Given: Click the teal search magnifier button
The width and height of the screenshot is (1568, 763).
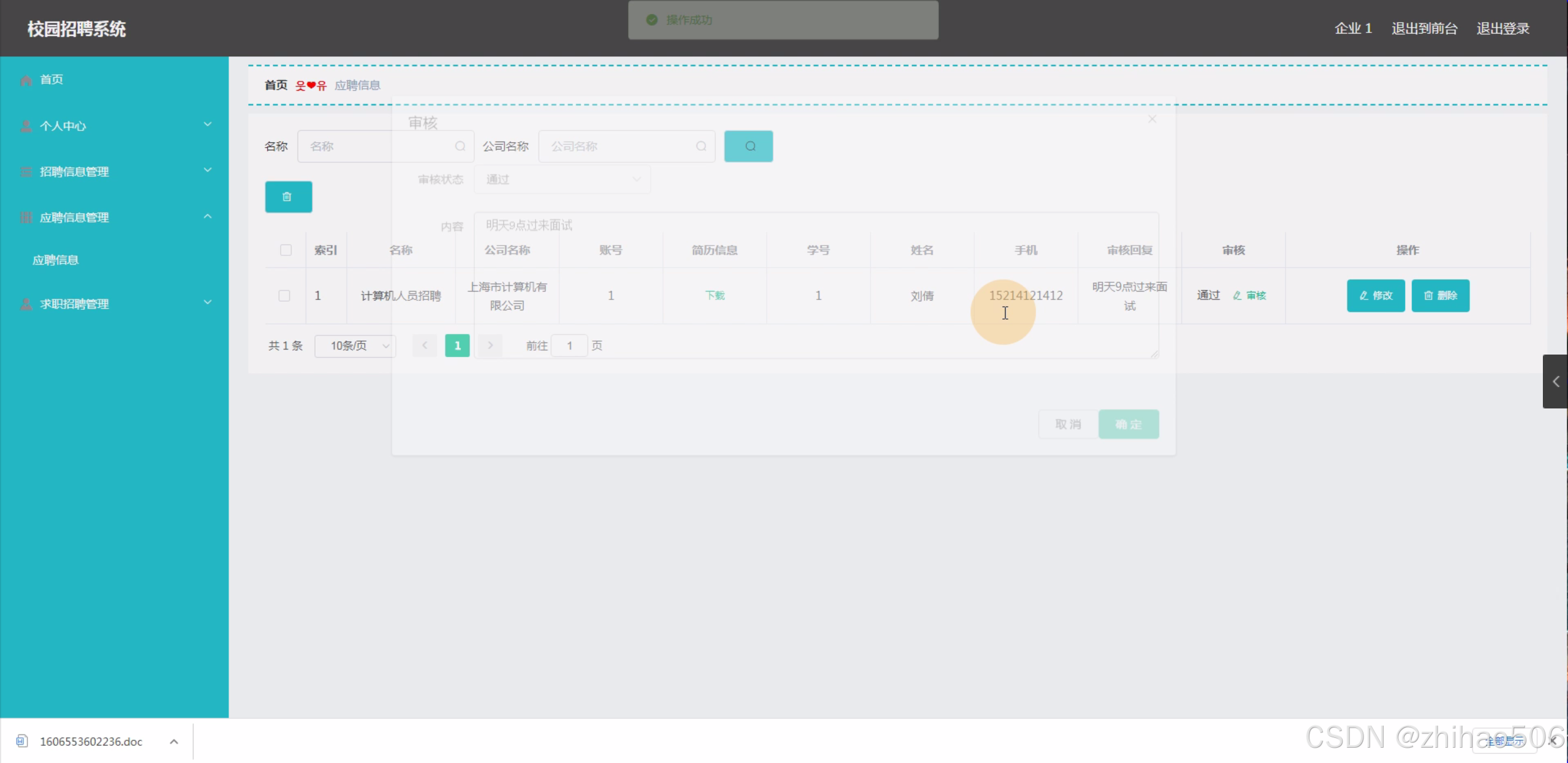Looking at the screenshot, I should 748,146.
